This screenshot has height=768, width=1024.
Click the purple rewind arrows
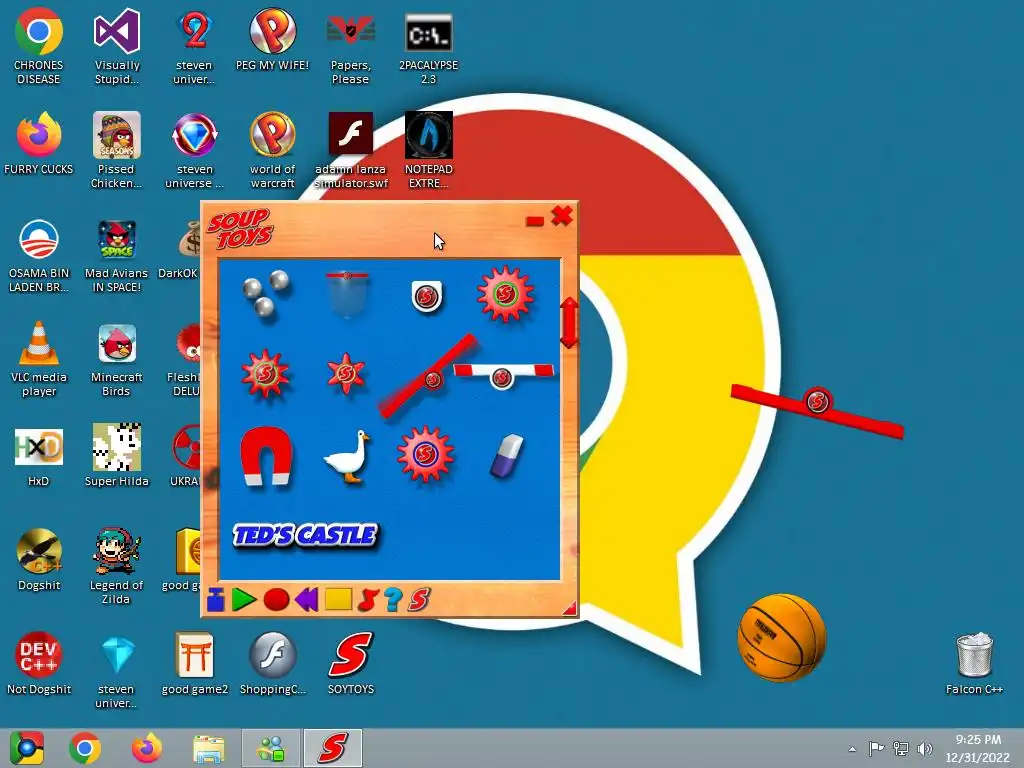coord(307,600)
